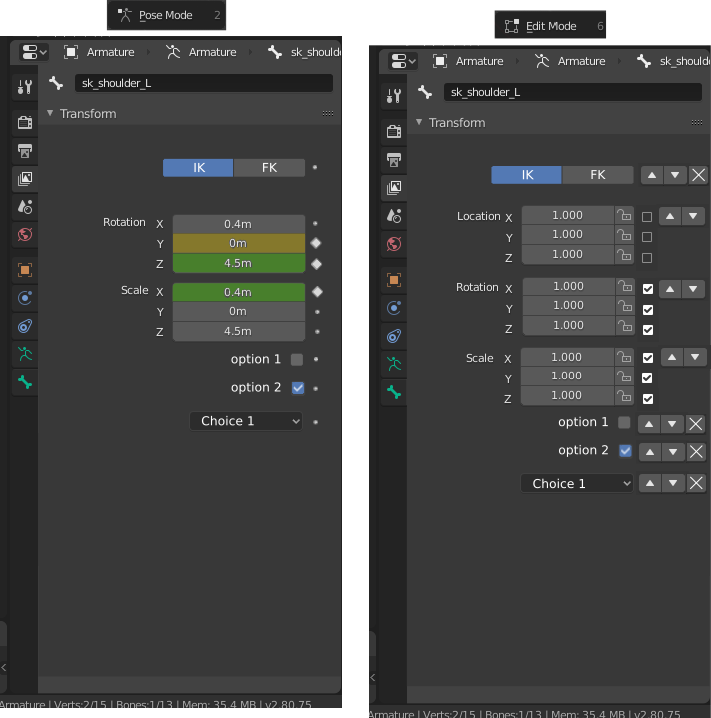Open the Bone properties tab in right panel
711x718 pixels.
394,392
